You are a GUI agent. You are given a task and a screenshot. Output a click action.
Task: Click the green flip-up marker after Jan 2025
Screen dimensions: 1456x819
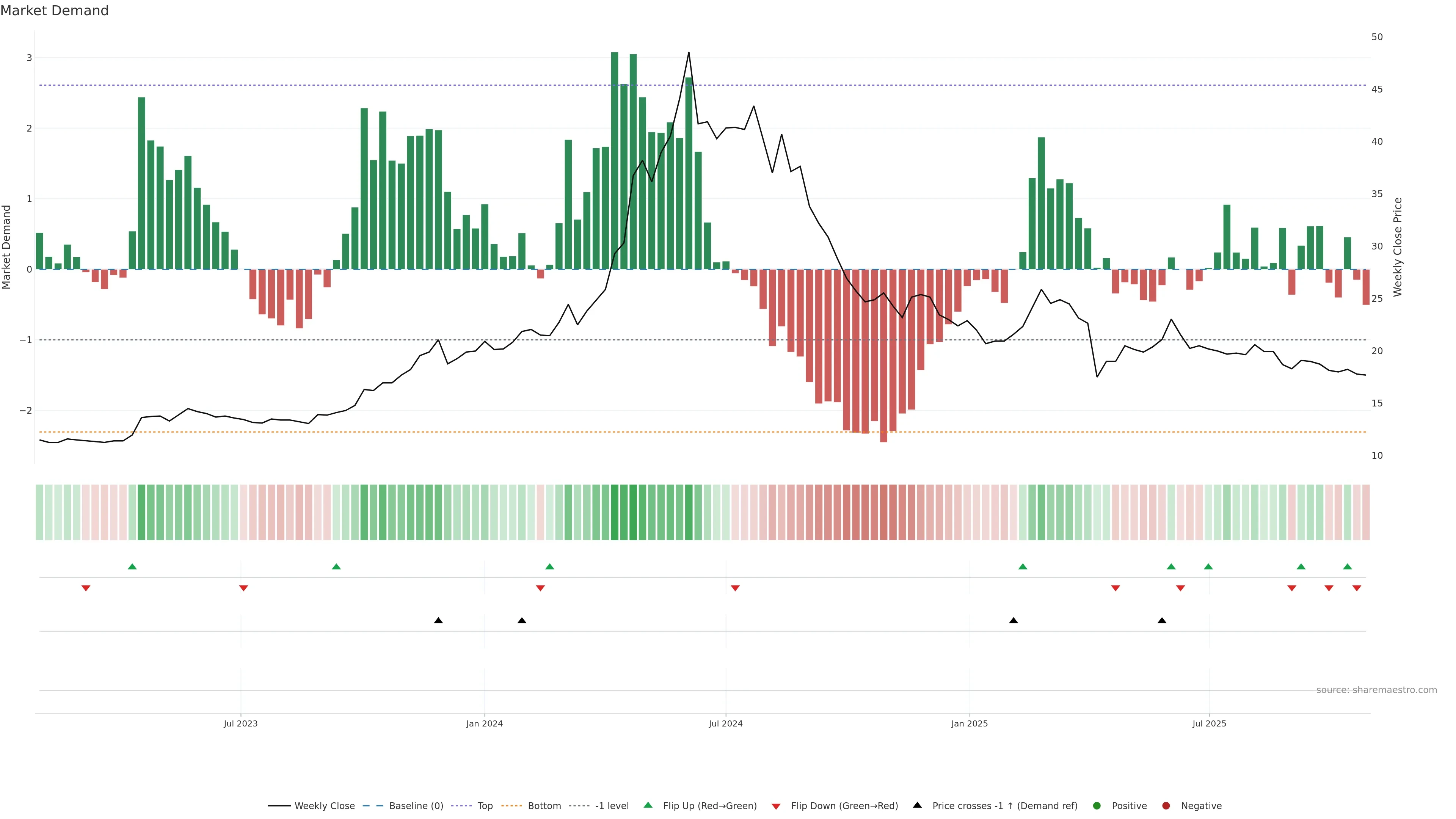(x=1023, y=566)
